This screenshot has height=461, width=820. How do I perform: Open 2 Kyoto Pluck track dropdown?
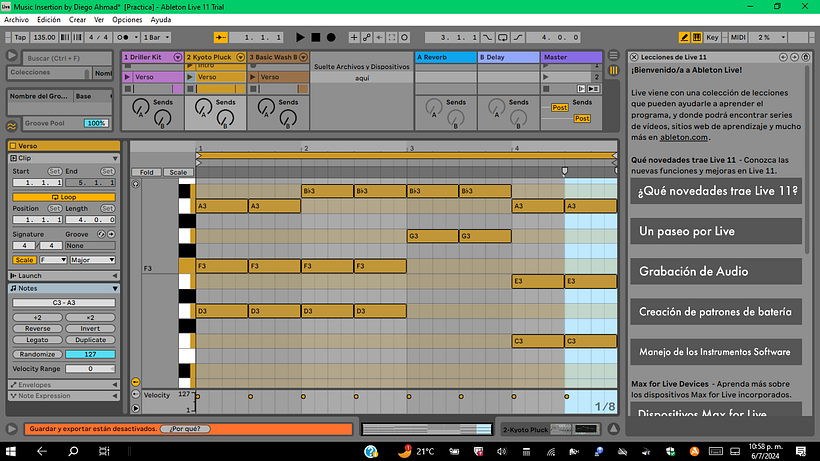(x=241, y=57)
